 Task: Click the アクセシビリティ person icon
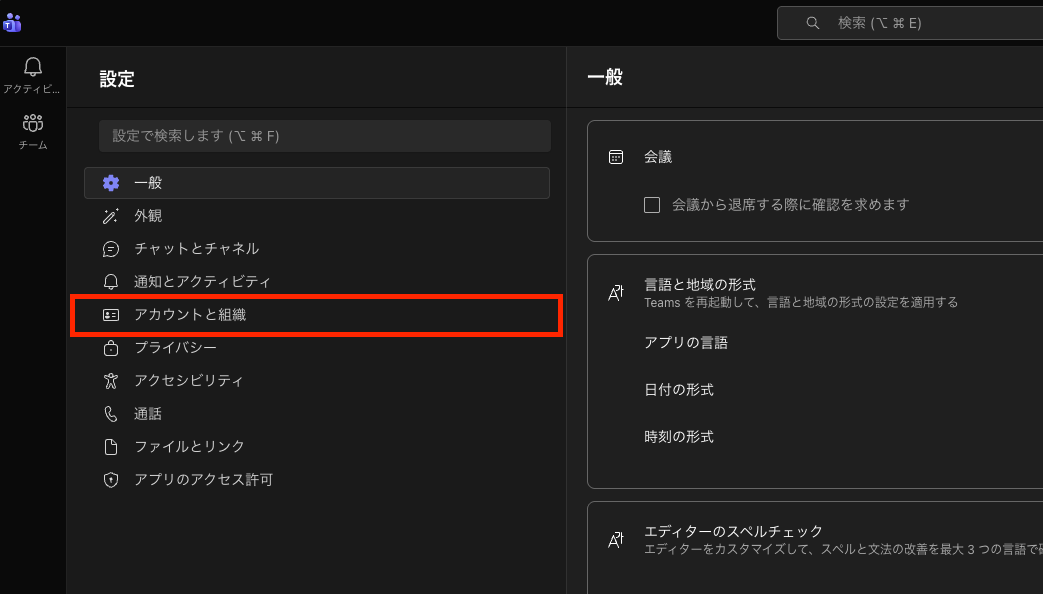click(x=111, y=381)
